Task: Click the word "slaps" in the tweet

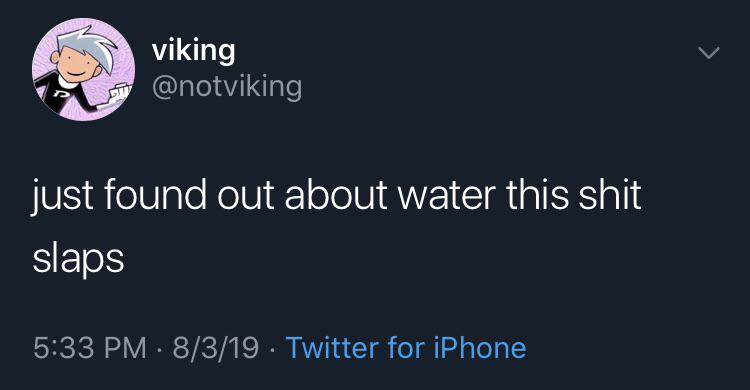Action: tap(78, 260)
